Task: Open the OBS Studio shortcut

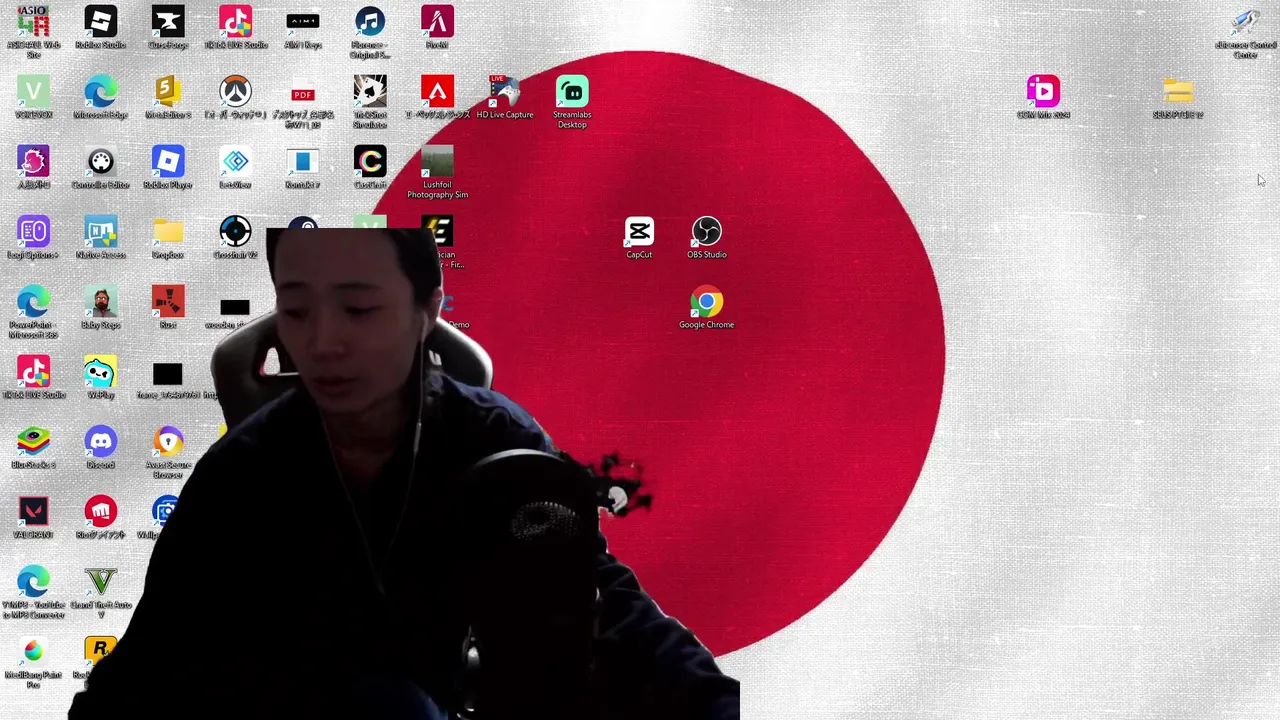Action: pyautogui.click(x=706, y=232)
